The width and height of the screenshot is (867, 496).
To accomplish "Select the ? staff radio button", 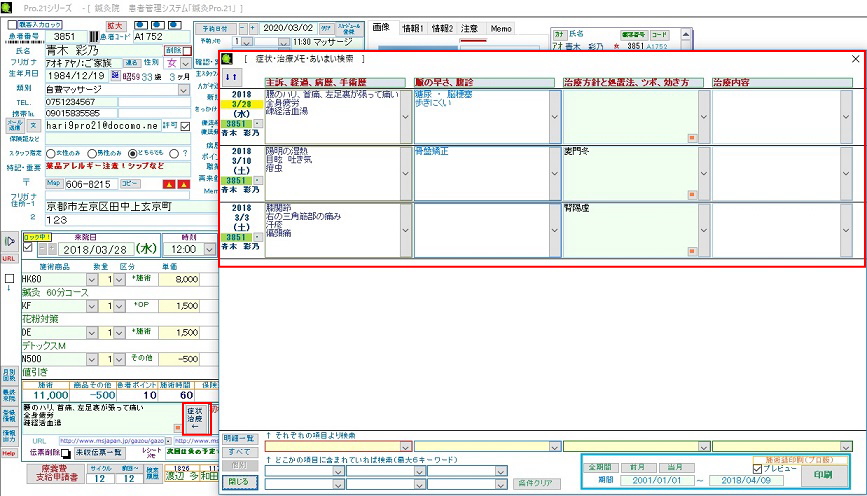I will pos(174,154).
